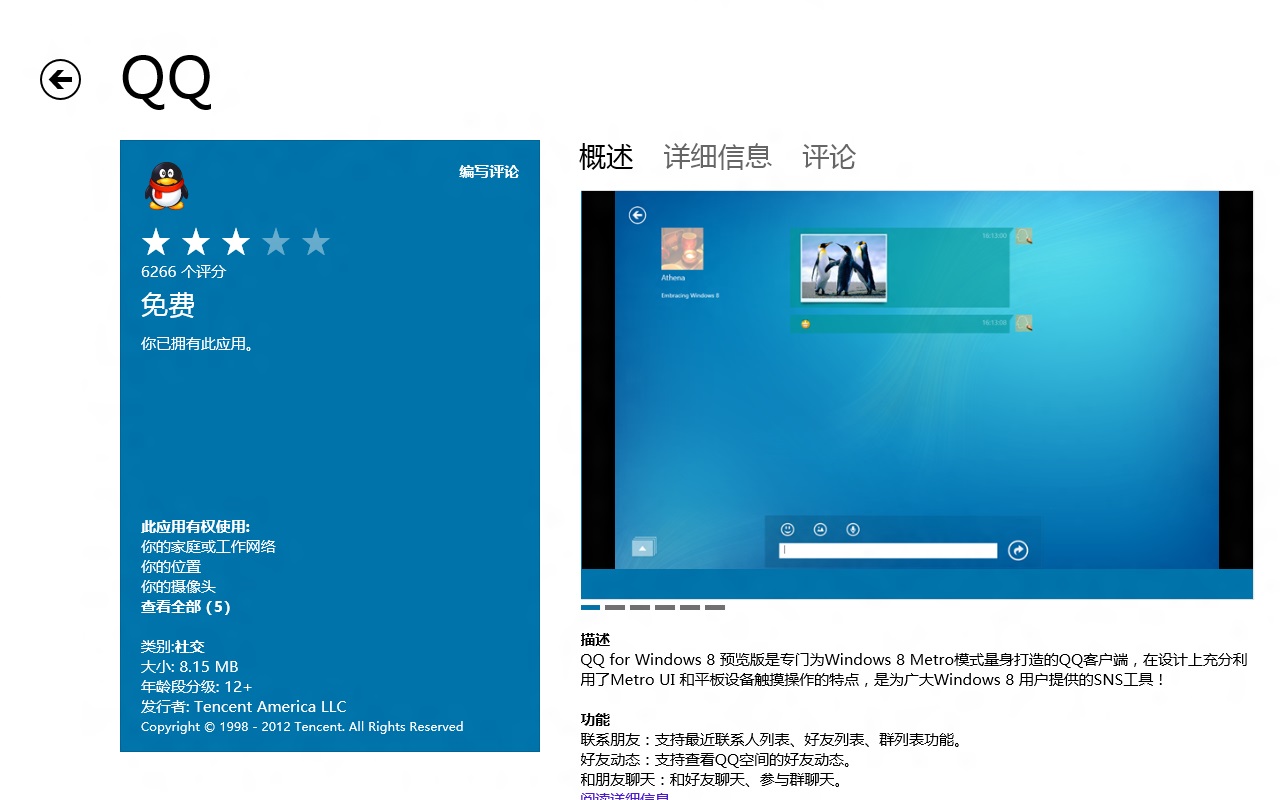The image size is (1280, 800).
Task: Jump to the sixth screenshot indicator dash
Action: point(715,607)
